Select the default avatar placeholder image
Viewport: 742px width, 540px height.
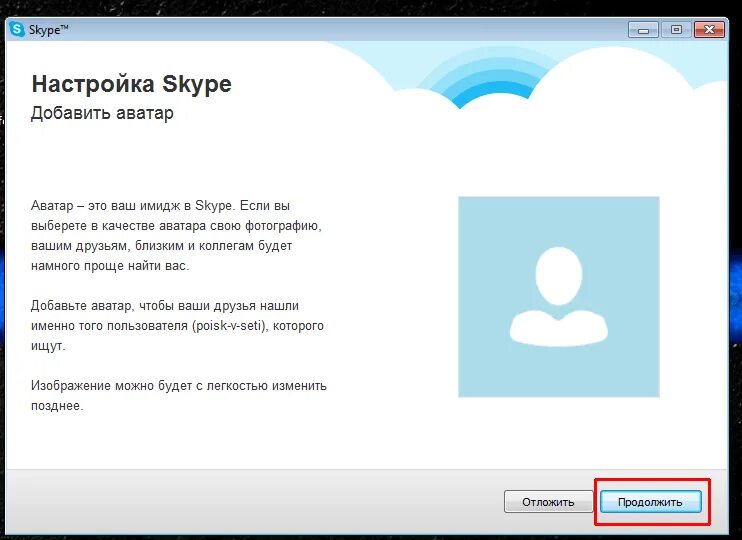pyautogui.click(x=558, y=297)
